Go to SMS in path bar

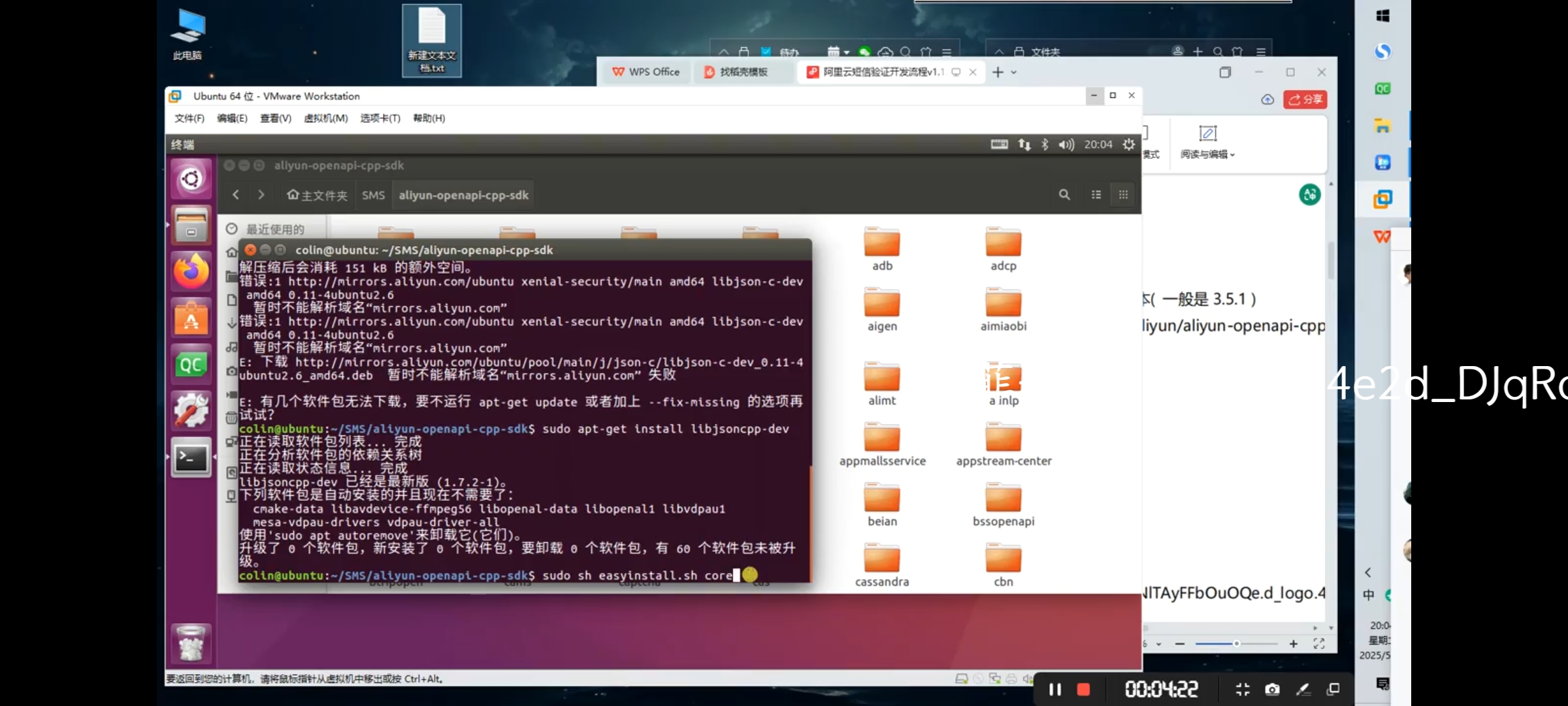pos(373,195)
